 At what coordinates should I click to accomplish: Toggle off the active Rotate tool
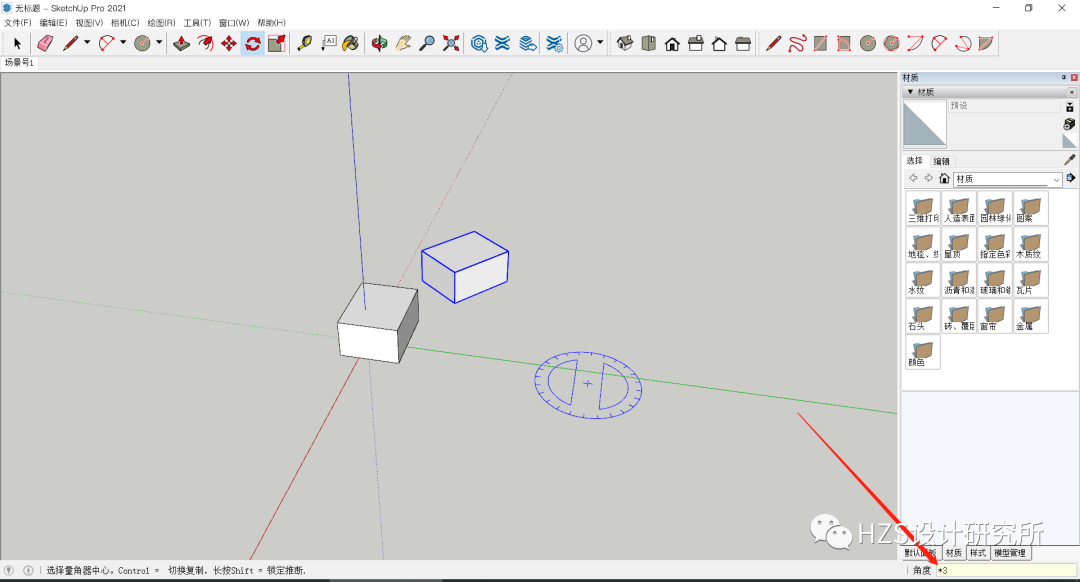point(252,43)
